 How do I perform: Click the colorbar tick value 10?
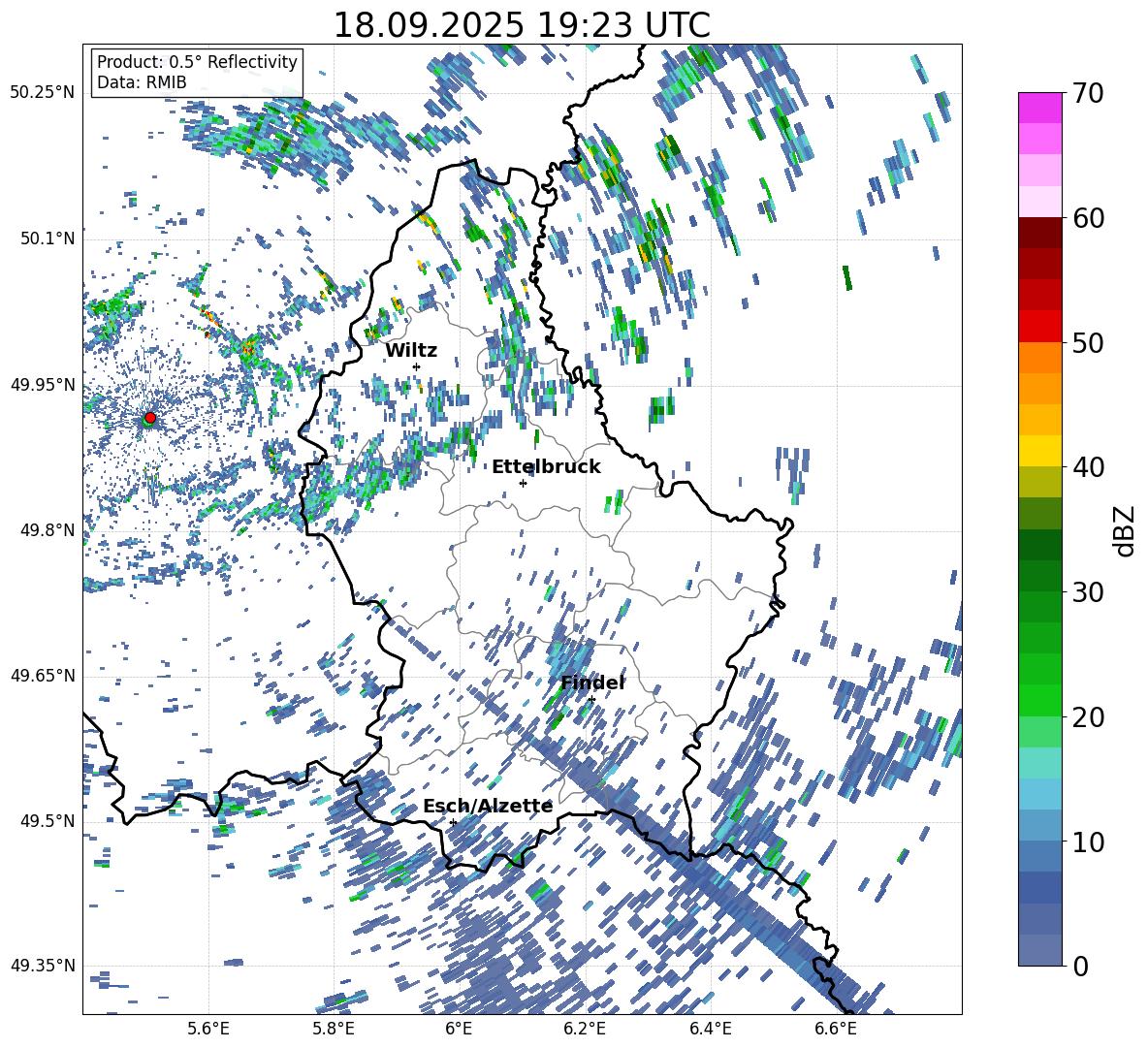[1088, 842]
